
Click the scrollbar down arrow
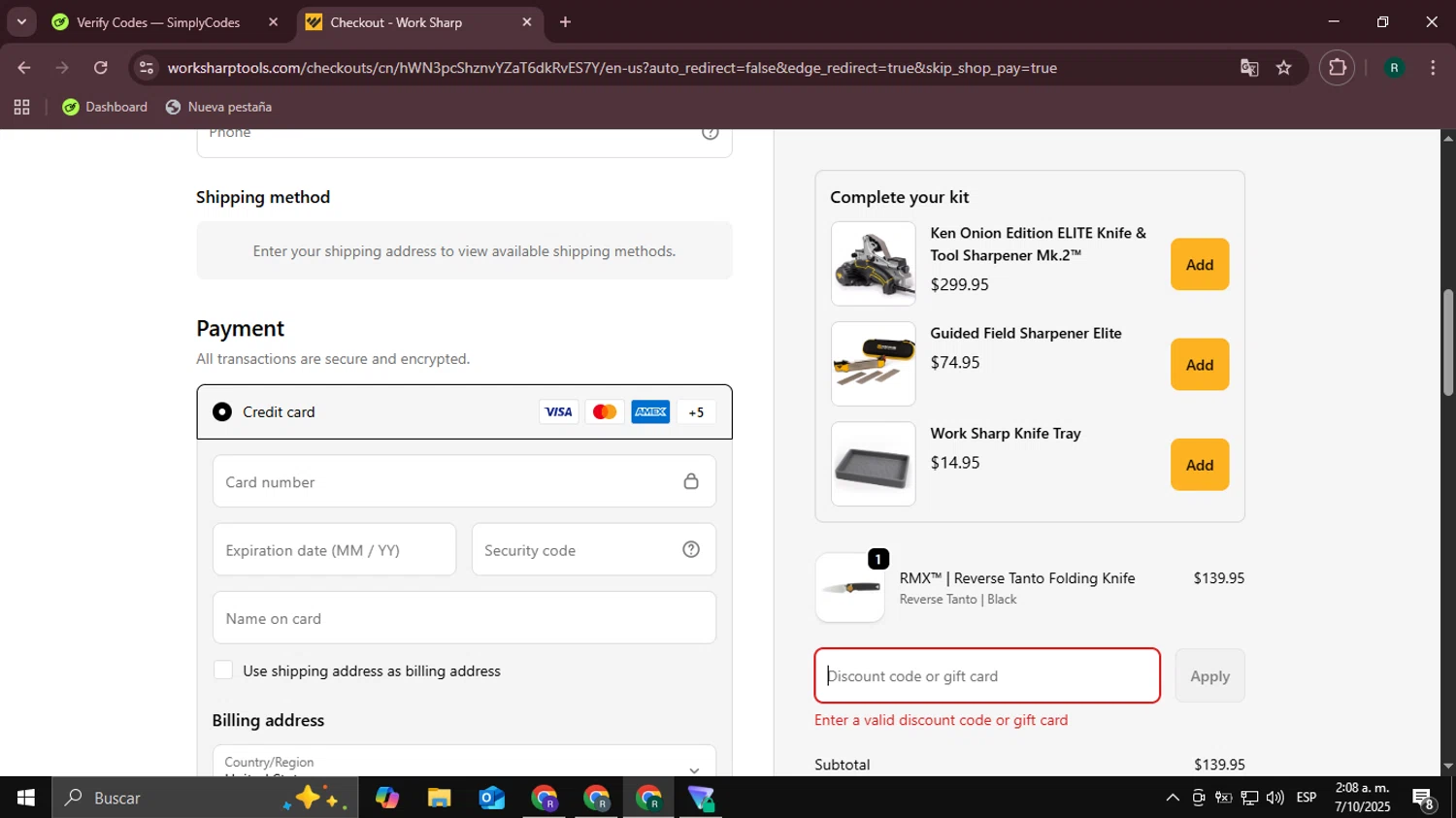[1448, 766]
